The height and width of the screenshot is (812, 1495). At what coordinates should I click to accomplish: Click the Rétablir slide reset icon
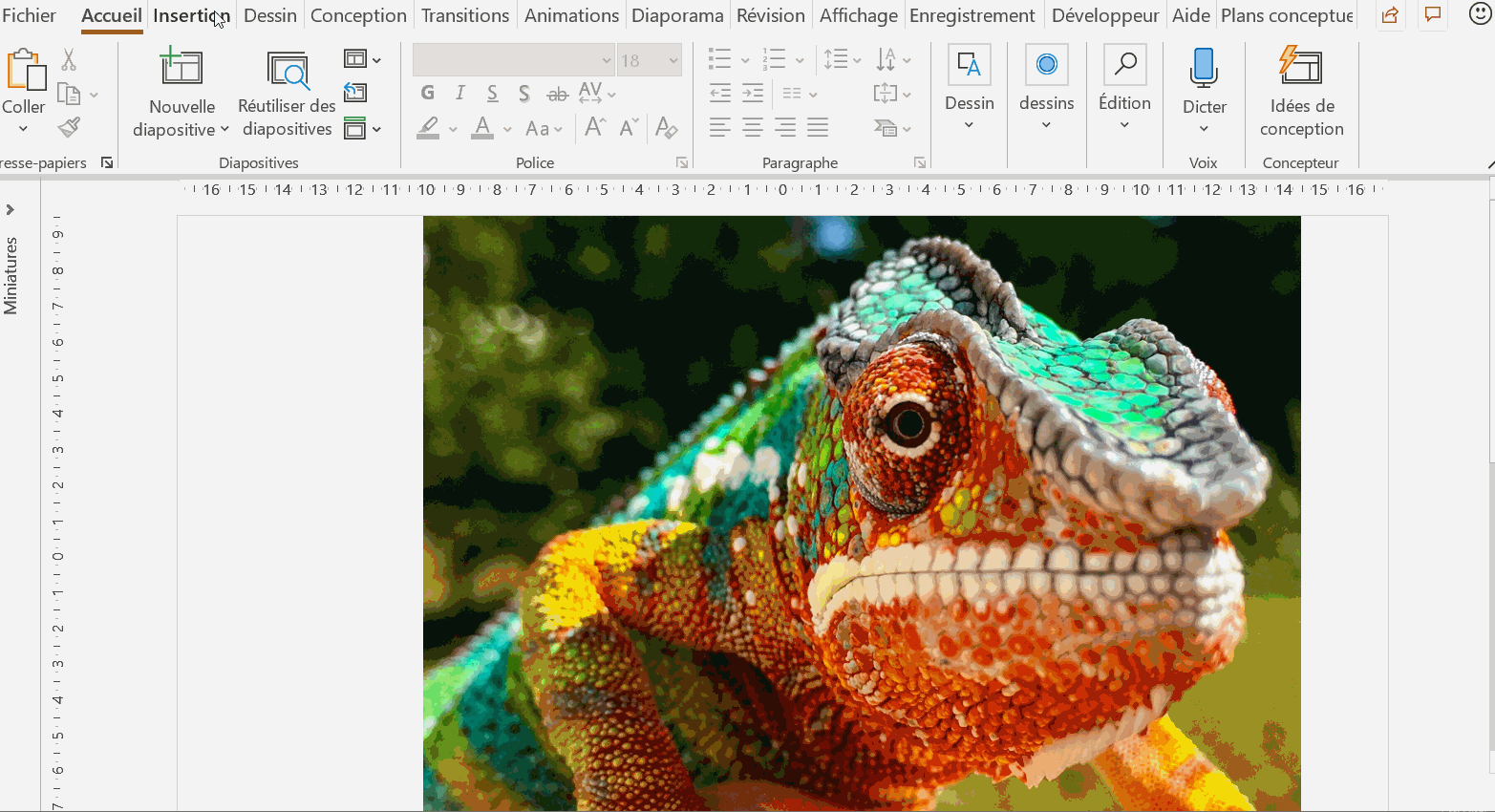coord(355,93)
